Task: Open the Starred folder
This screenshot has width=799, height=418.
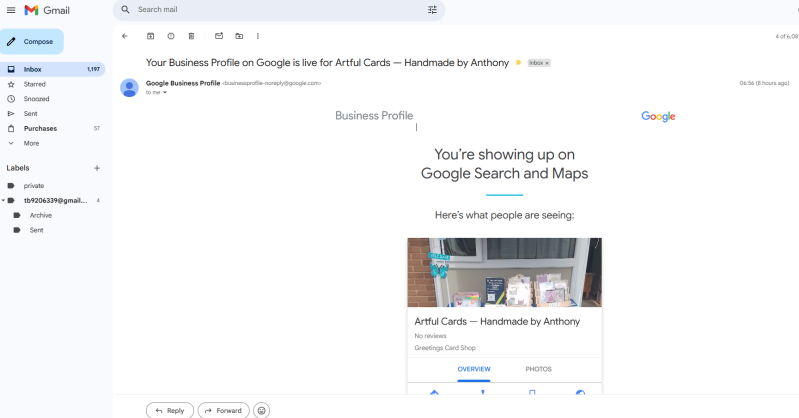Action: click(x=35, y=84)
